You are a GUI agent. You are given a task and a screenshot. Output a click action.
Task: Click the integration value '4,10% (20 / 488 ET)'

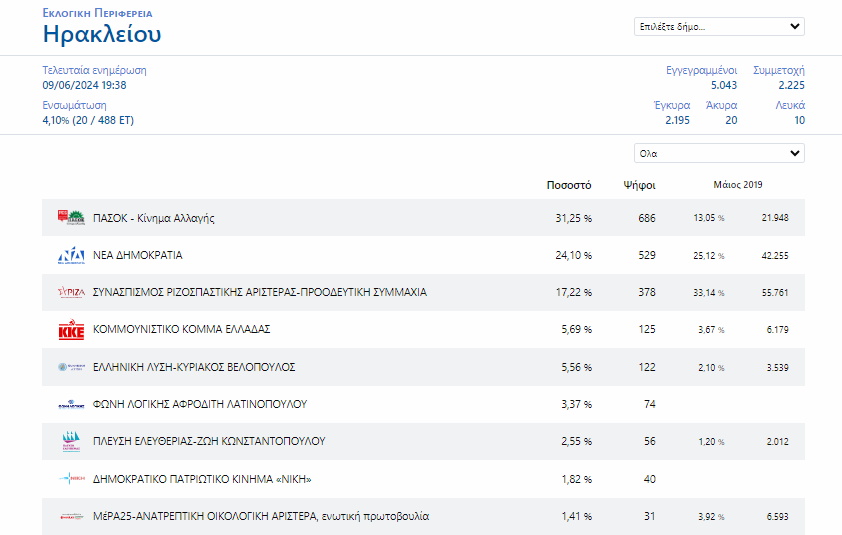click(x=88, y=120)
